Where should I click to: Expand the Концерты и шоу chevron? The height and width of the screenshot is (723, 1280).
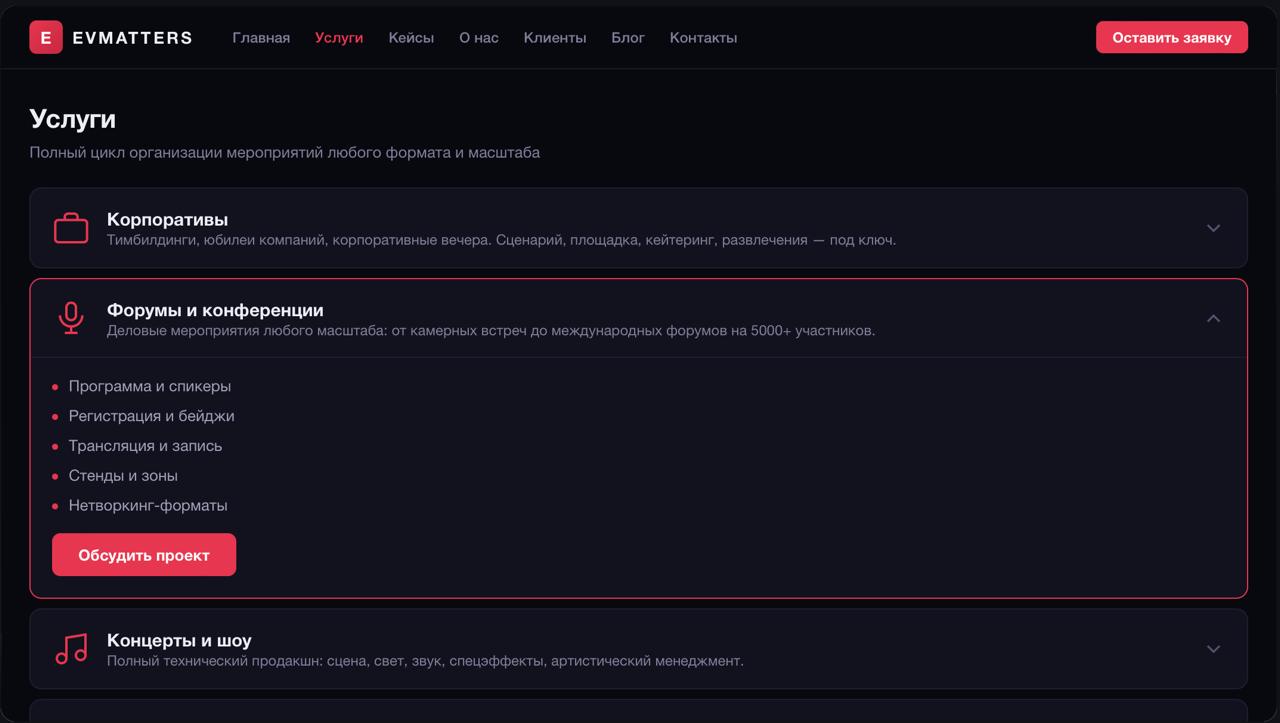pyautogui.click(x=1213, y=649)
